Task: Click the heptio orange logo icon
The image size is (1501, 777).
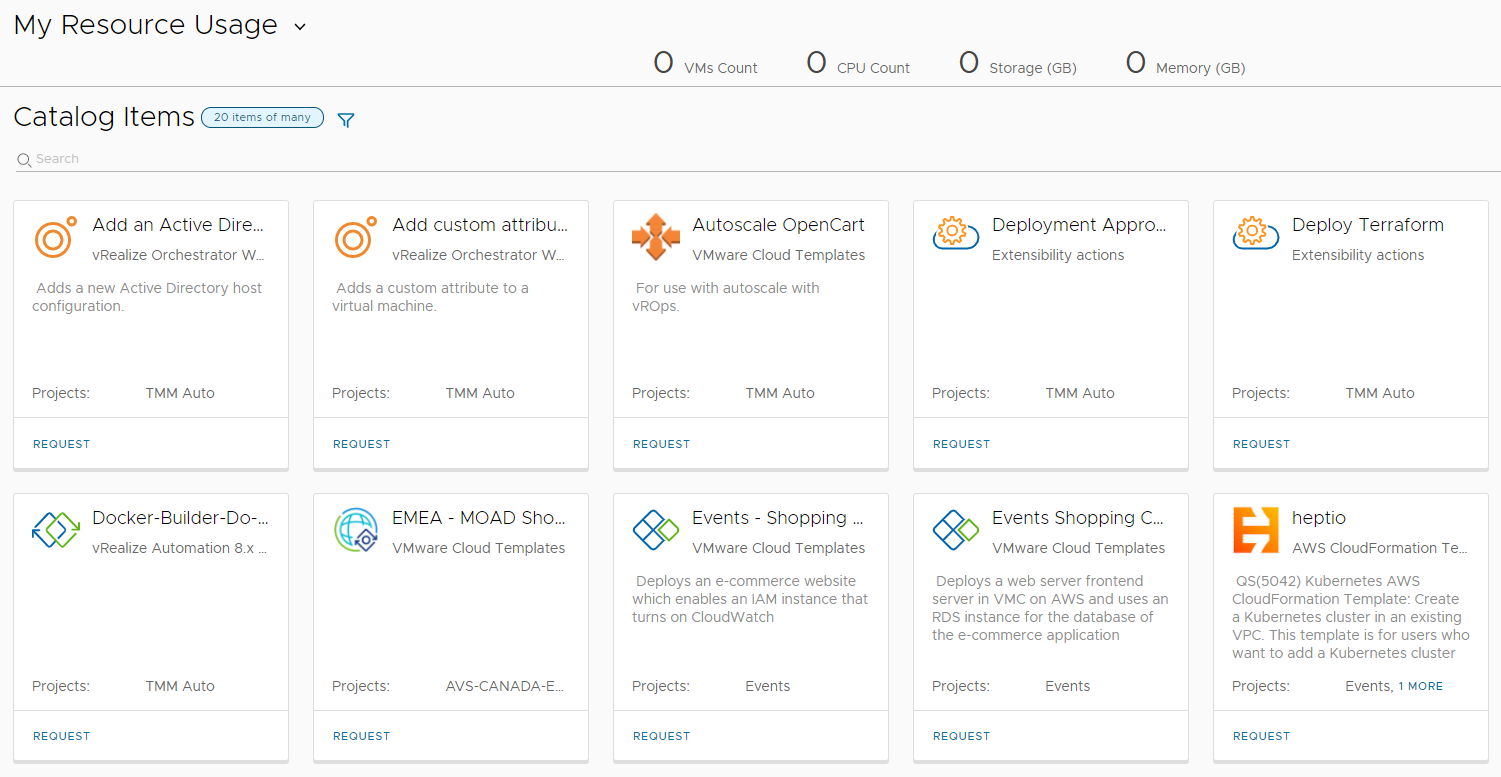Action: click(x=1256, y=530)
